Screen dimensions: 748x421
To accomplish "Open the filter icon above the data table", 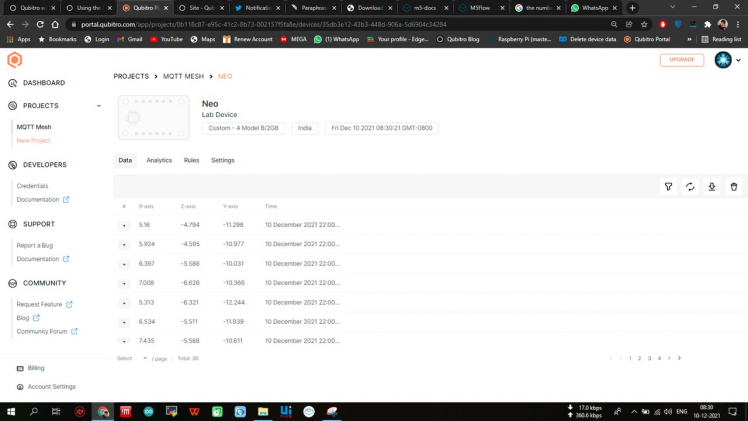I will pos(668,186).
